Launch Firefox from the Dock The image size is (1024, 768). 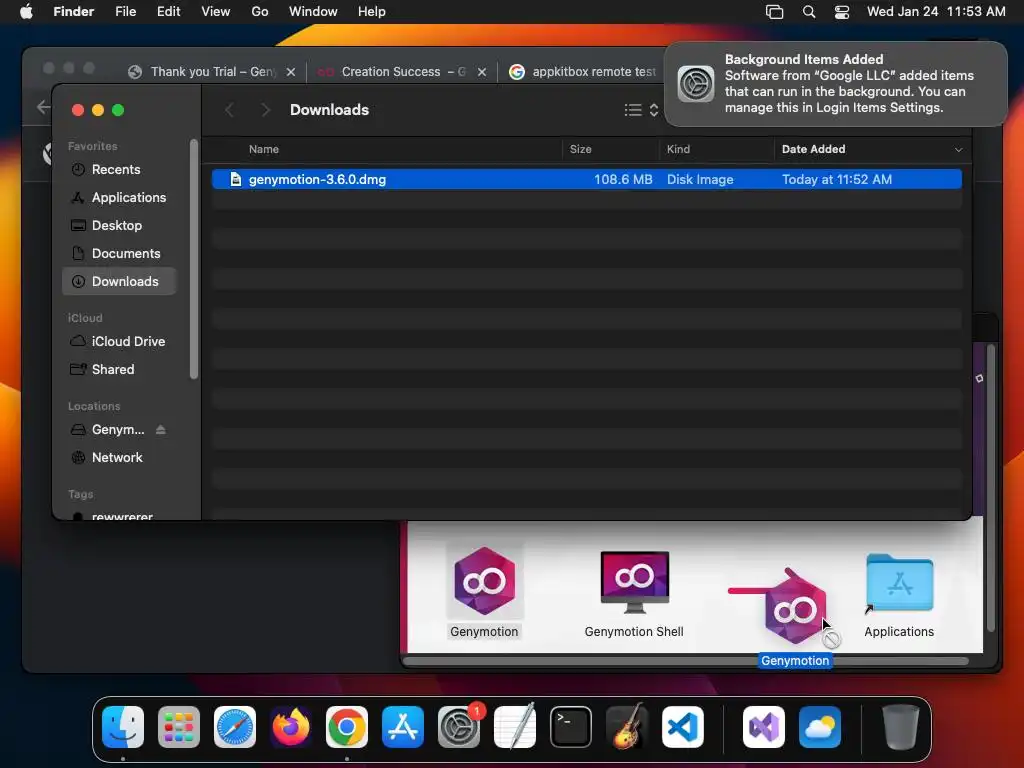coord(291,727)
